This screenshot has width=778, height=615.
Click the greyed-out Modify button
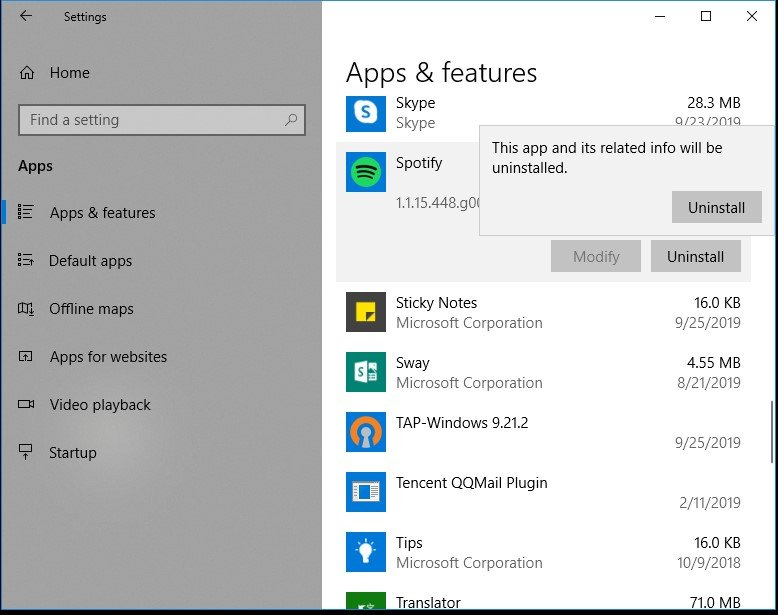[595, 256]
